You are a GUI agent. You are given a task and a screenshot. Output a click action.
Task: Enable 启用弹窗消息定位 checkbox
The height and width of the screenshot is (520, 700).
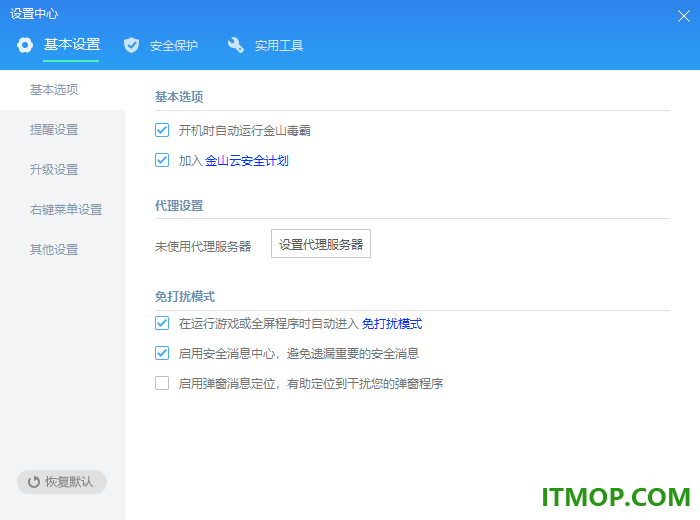[162, 383]
